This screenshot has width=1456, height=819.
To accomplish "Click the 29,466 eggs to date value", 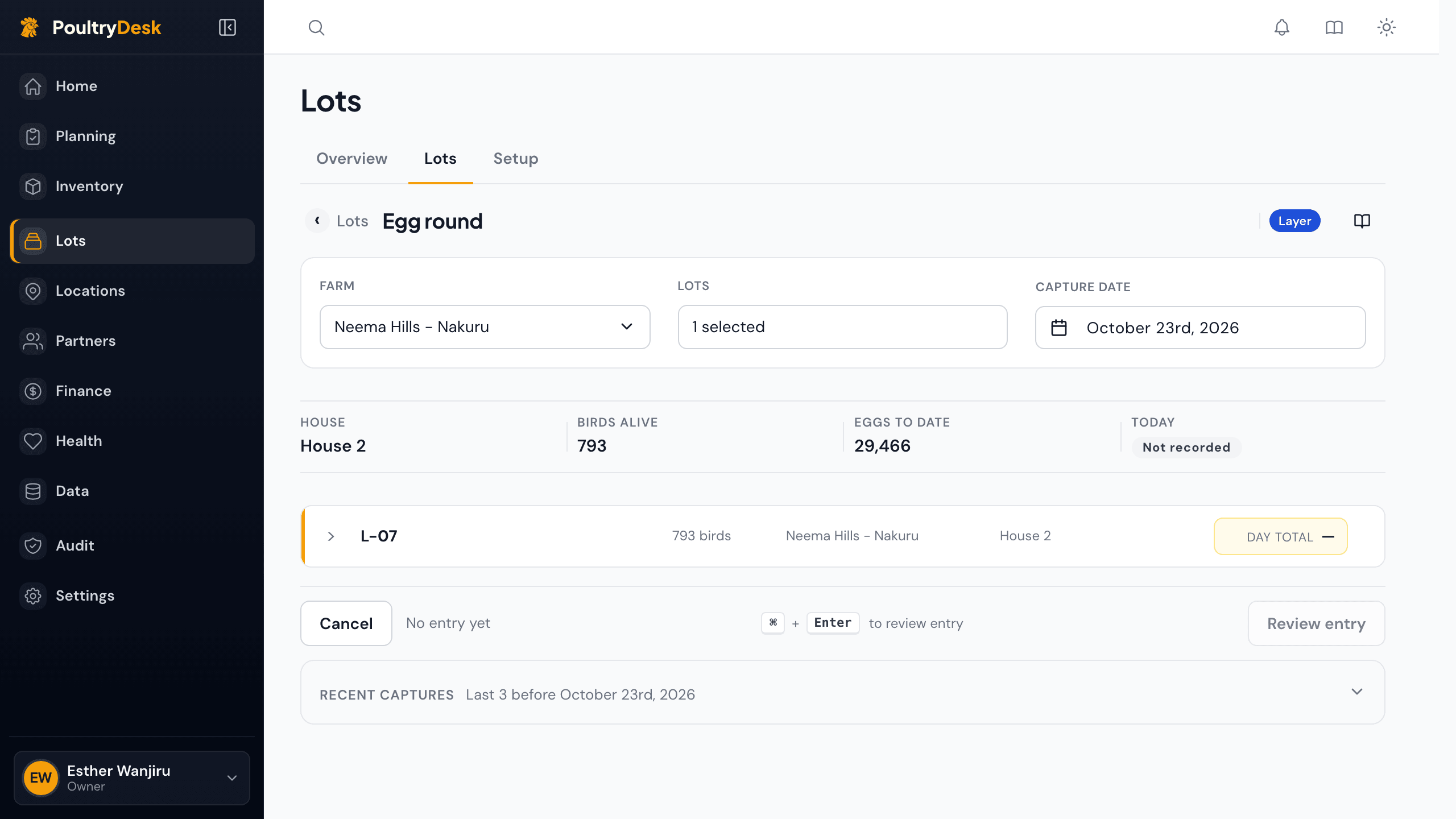I will (x=882, y=446).
